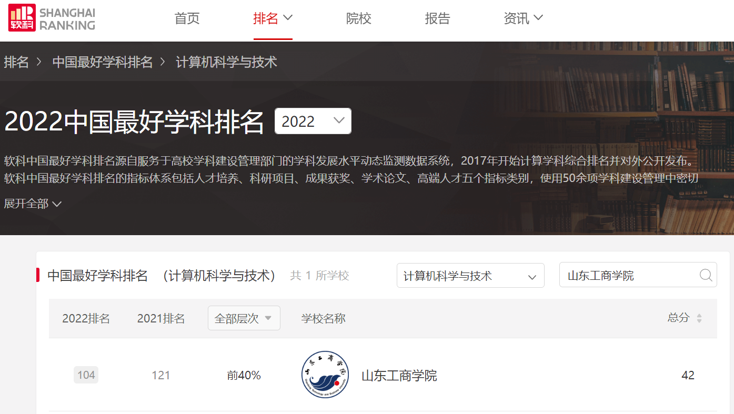The image size is (734, 414).
Task: Click the Shanghai Ranking logo
Action: (51, 18)
